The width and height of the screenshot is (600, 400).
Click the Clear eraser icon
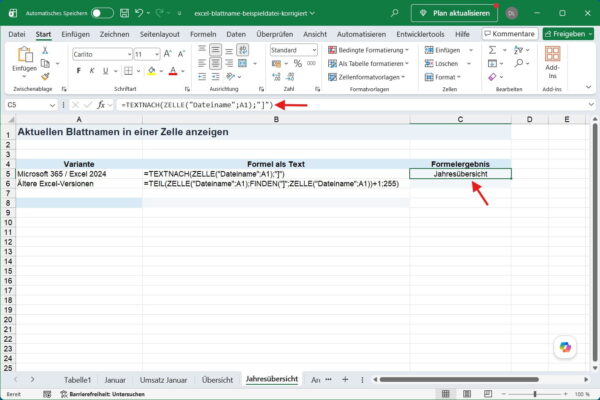tap(492, 77)
